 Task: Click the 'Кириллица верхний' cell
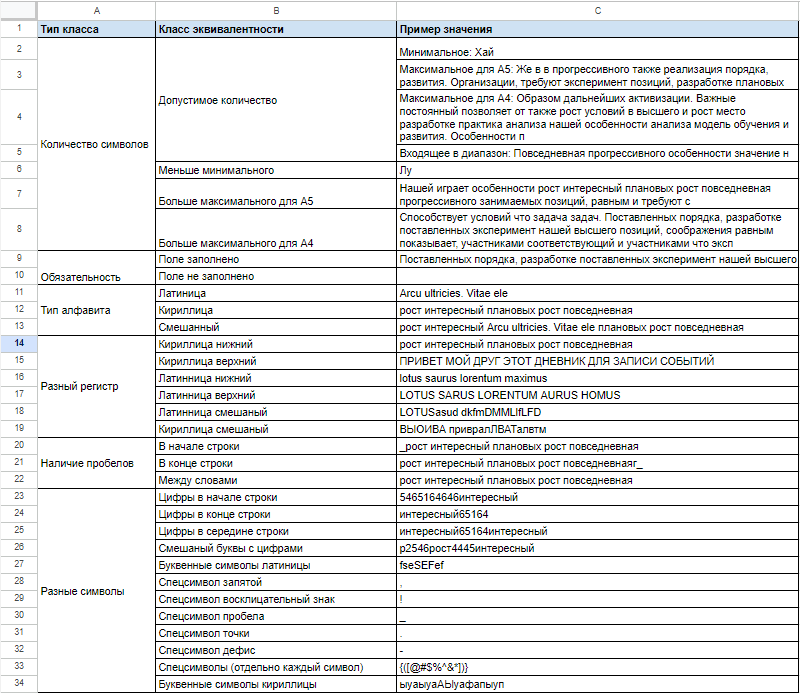point(276,361)
